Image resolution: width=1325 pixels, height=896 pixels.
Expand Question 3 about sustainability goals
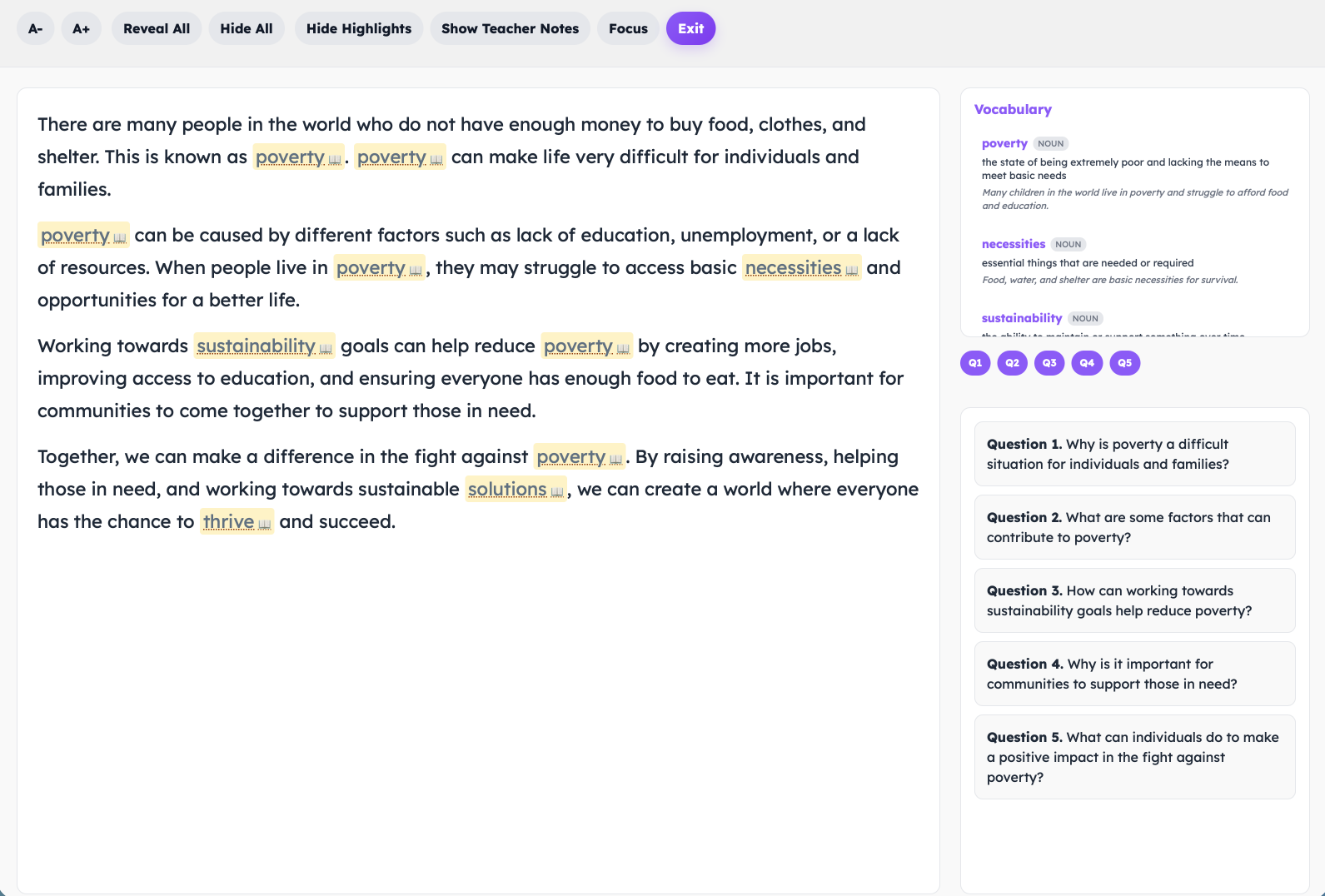(1134, 600)
